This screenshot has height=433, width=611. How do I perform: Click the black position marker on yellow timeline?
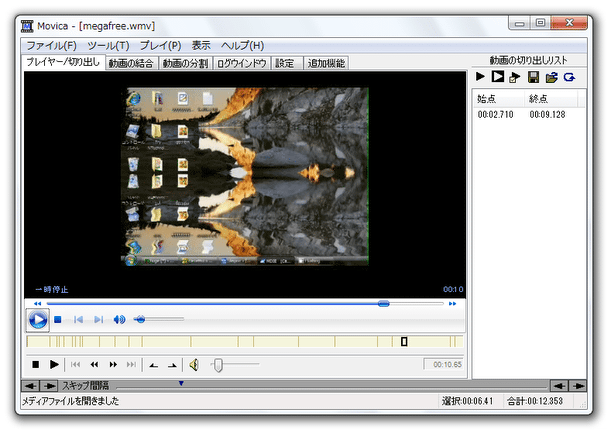(404, 341)
